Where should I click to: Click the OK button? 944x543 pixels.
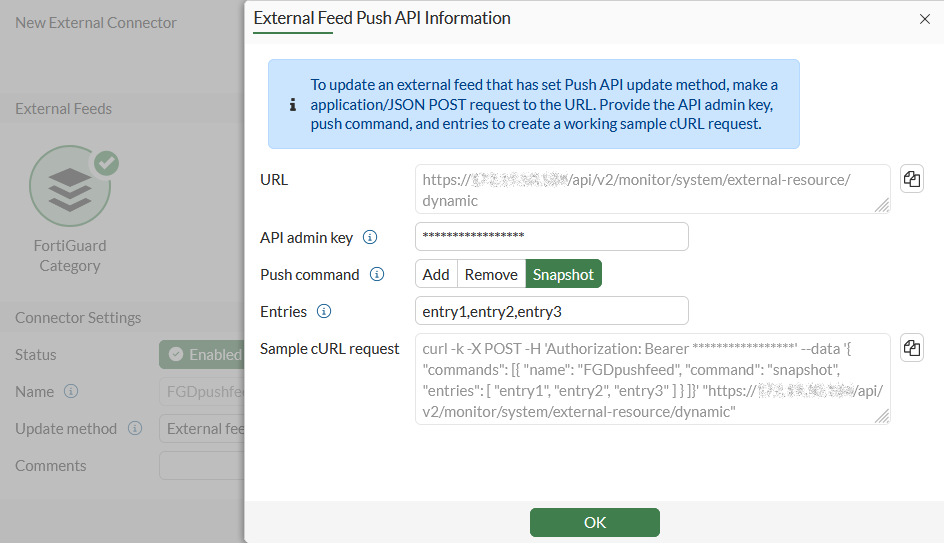click(x=594, y=522)
